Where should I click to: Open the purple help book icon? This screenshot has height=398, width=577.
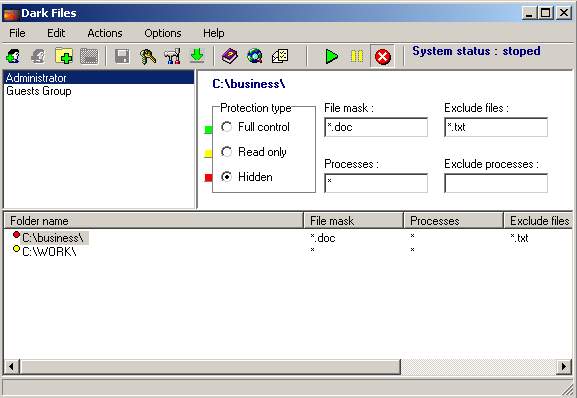tap(230, 56)
